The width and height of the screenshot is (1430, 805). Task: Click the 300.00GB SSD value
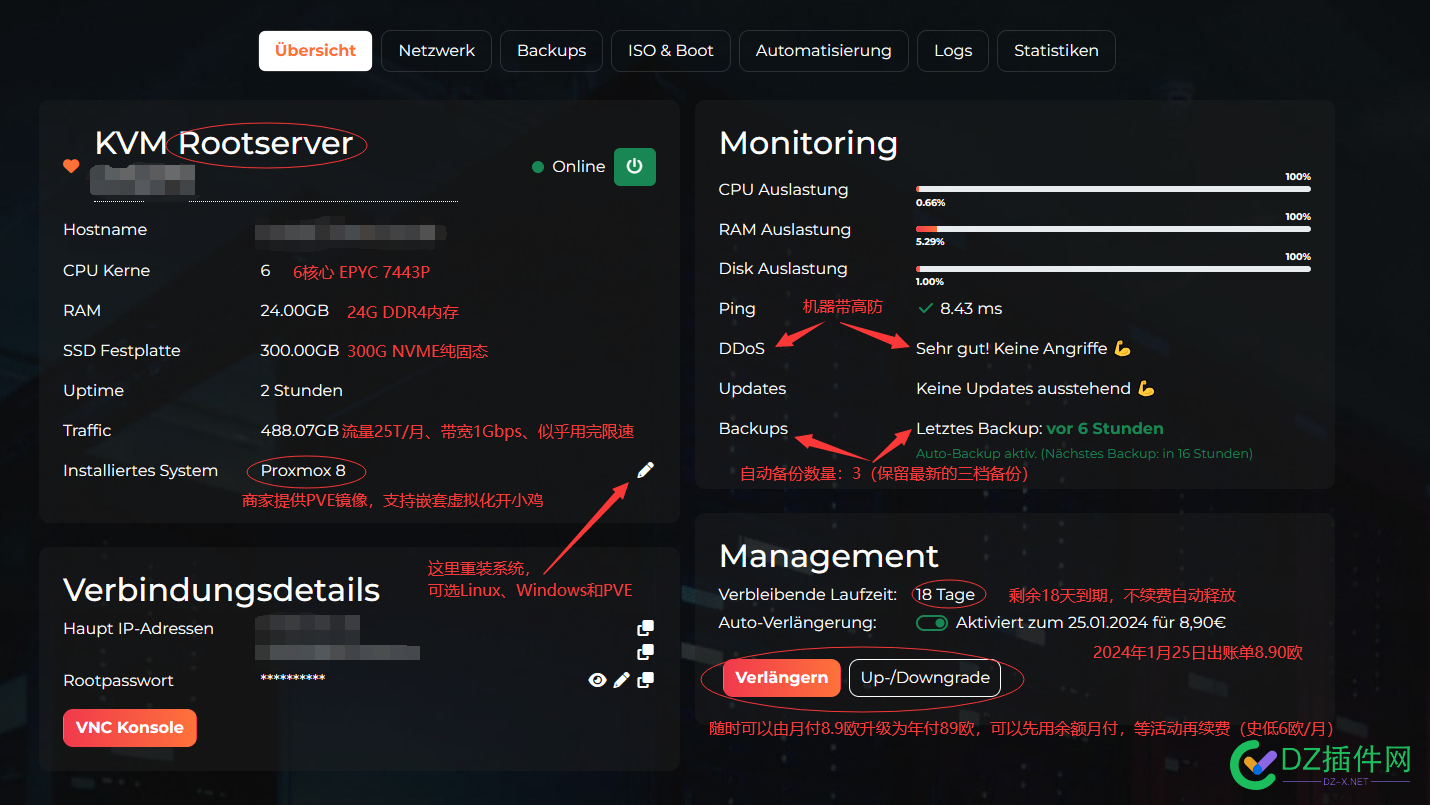[x=299, y=351]
